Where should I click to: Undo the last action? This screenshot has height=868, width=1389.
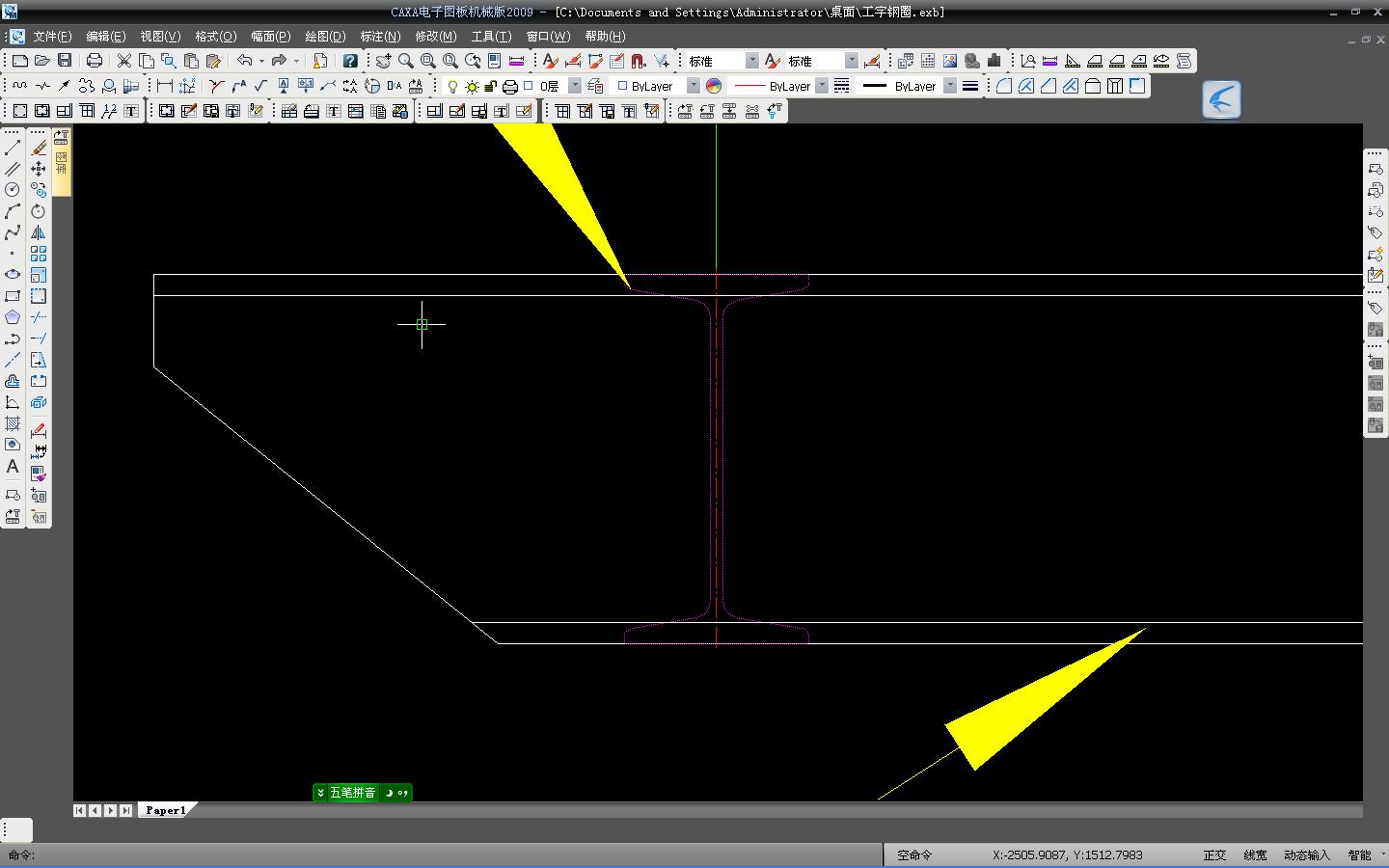245,61
